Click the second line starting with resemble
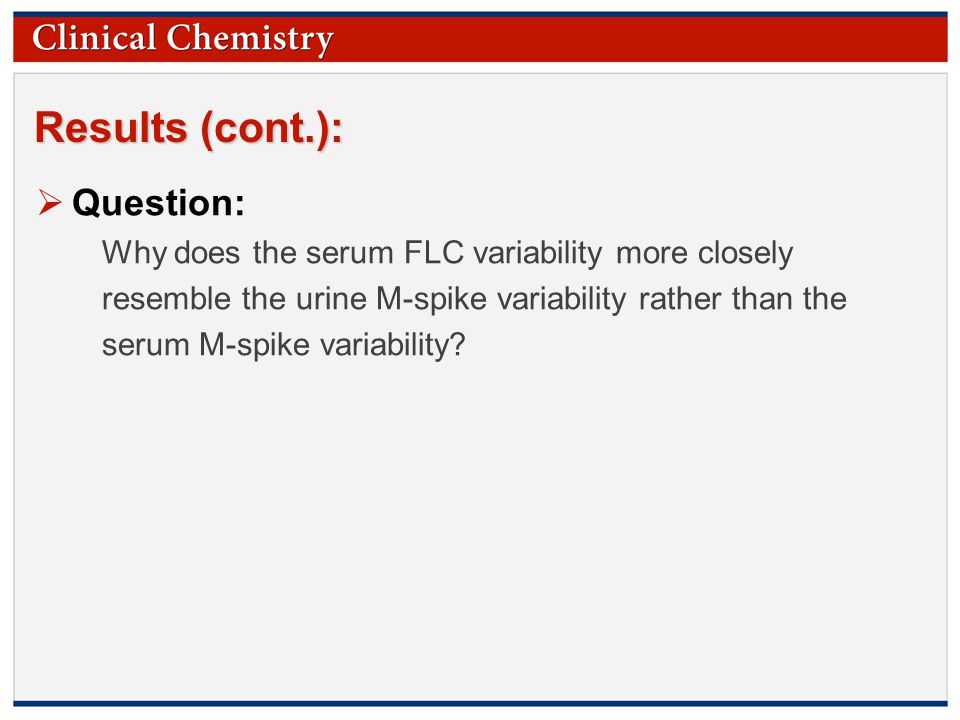This screenshot has width=960, height=720. 474,299
